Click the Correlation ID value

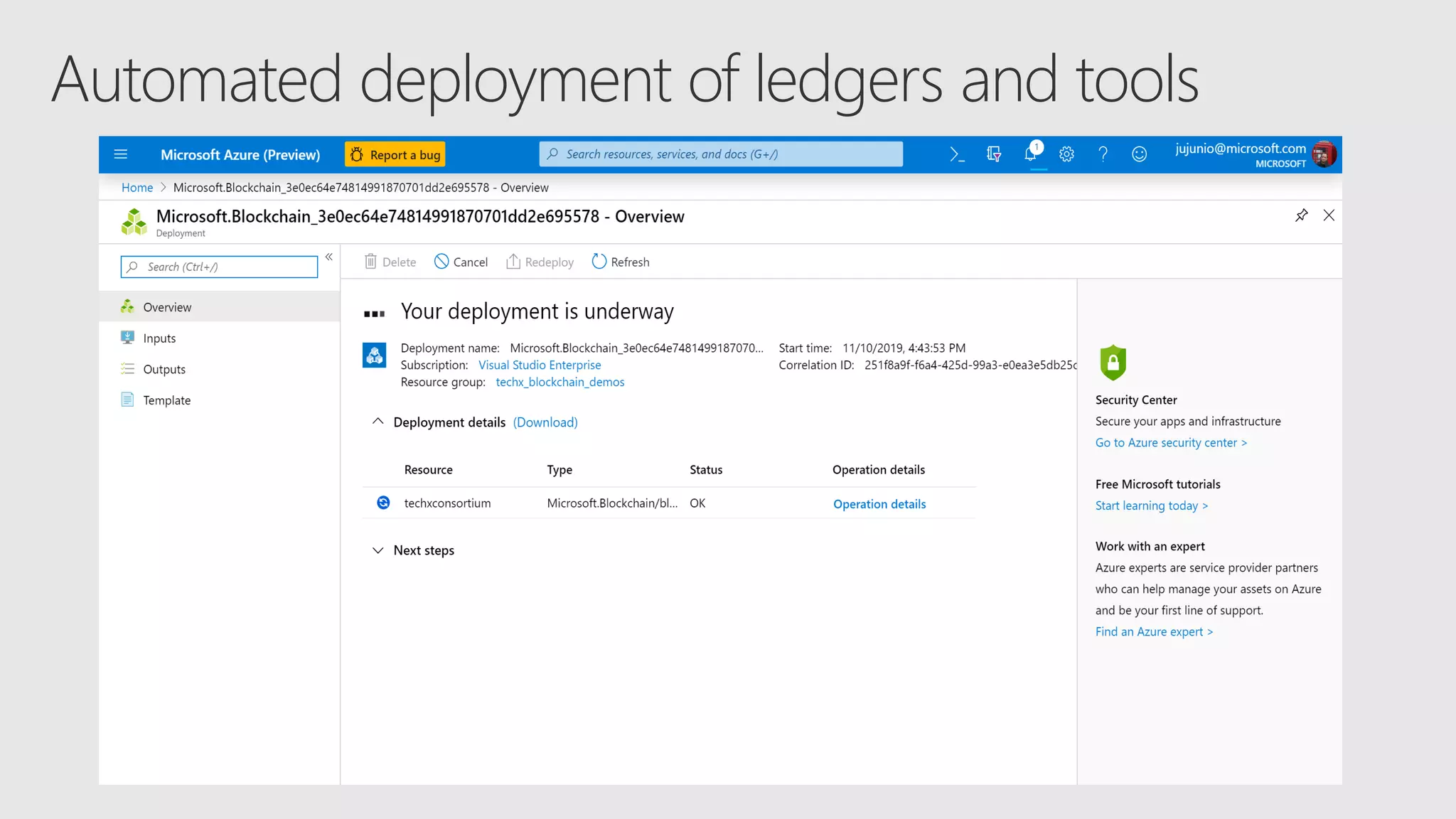(970, 365)
